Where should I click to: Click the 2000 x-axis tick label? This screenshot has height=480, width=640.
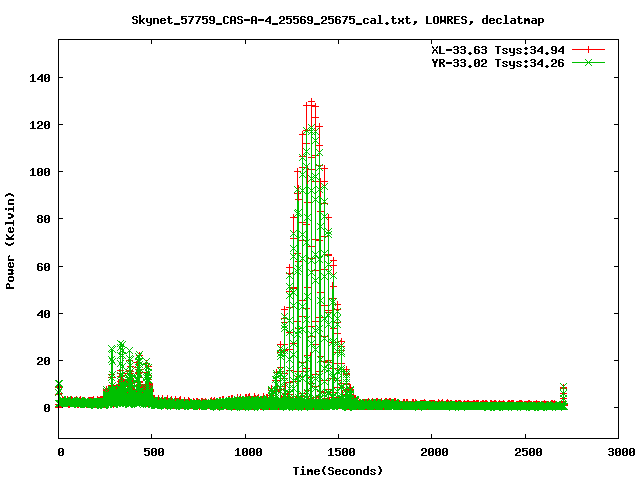coord(434,452)
